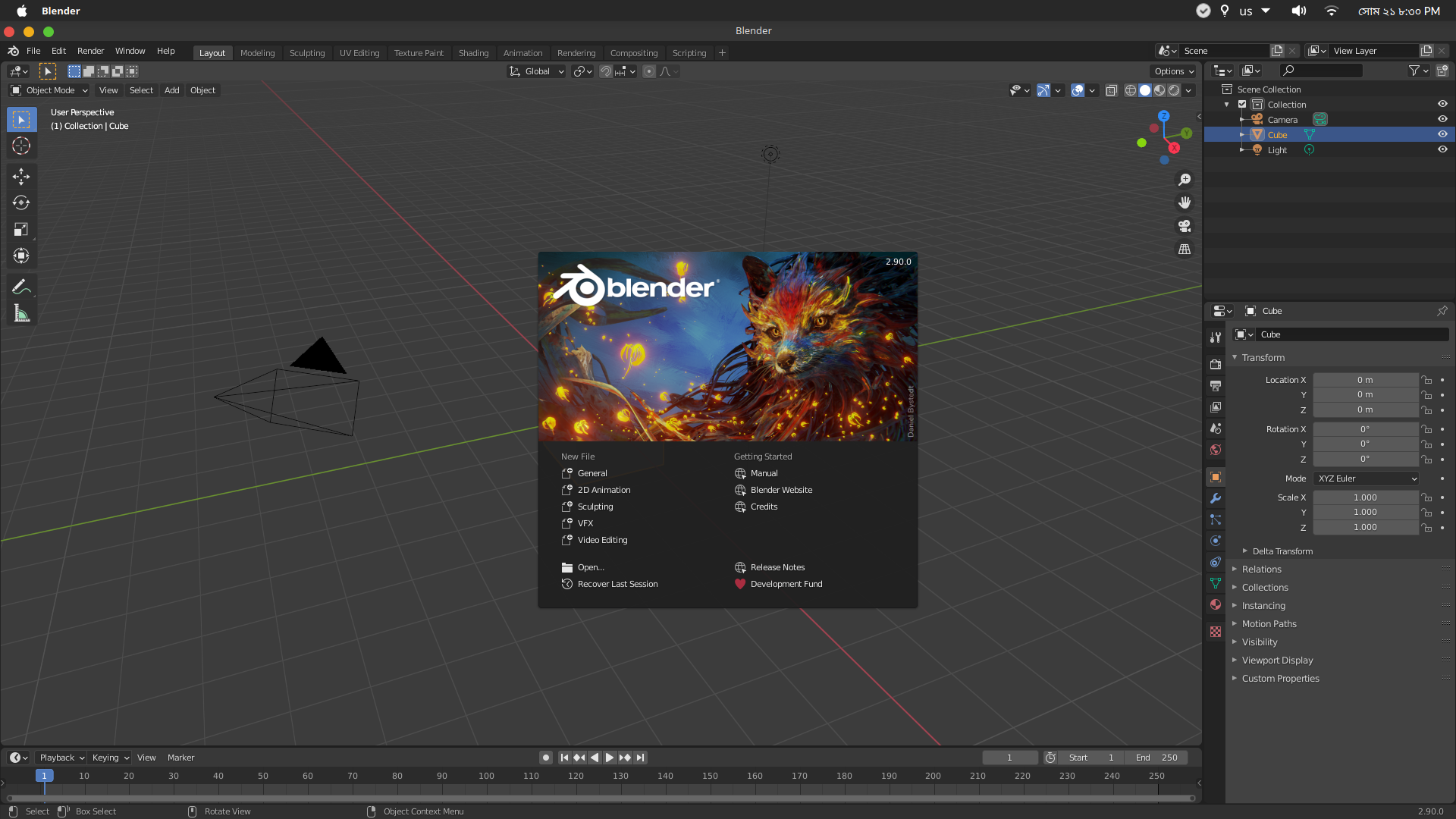Click General new file button
Screen dimensions: 1456x819
[591, 473]
